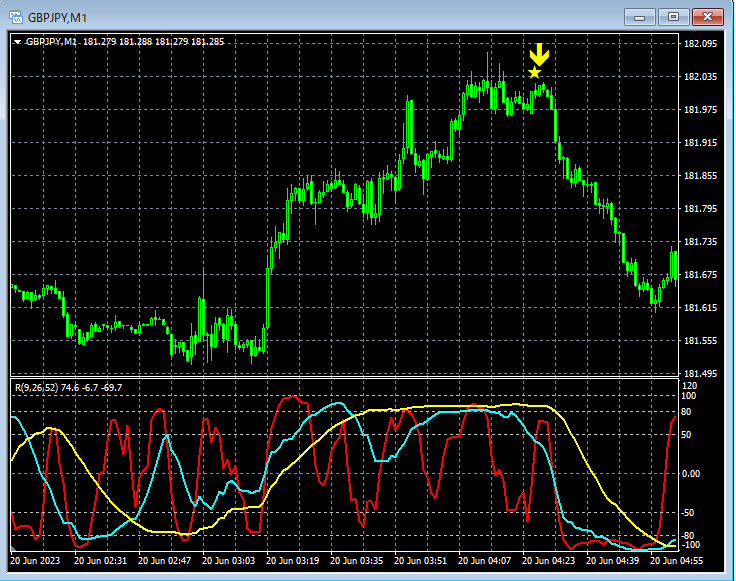736x581 pixels.
Task: Click time label 20 Jun 03:35
Action: click(356, 561)
